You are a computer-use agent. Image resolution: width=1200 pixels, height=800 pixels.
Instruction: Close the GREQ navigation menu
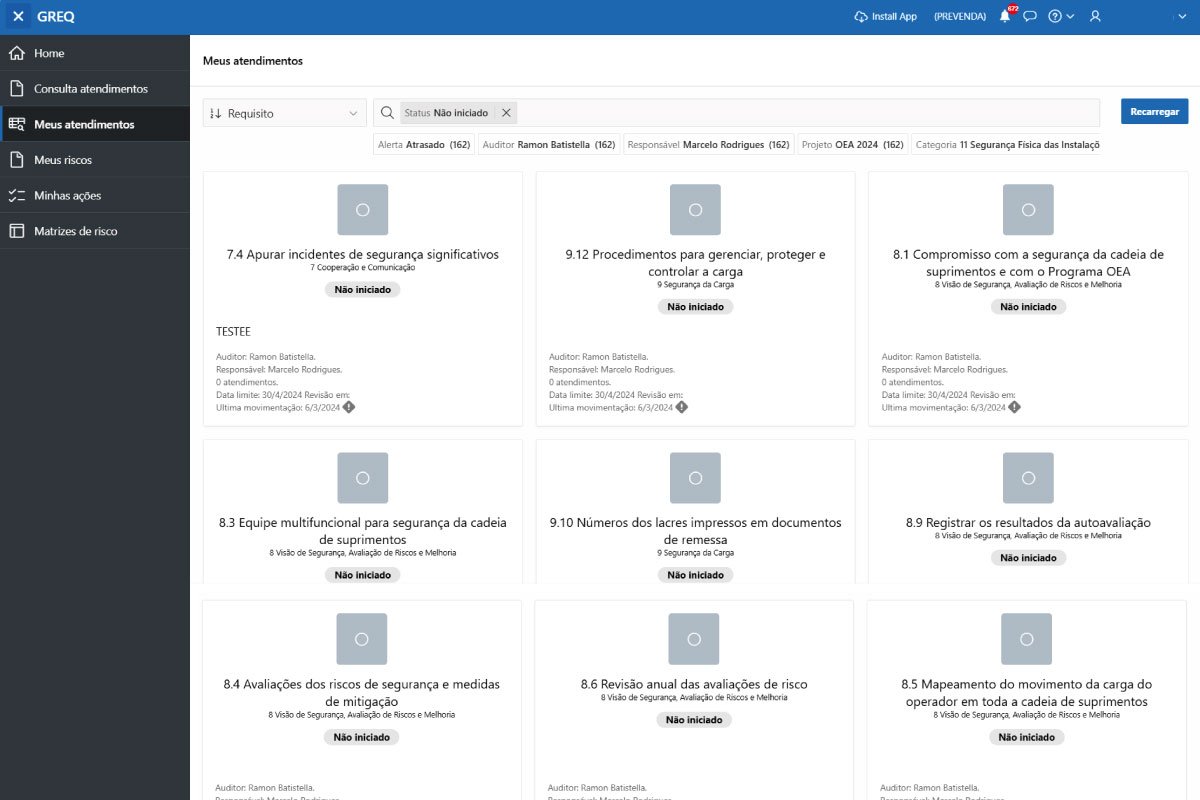18,17
